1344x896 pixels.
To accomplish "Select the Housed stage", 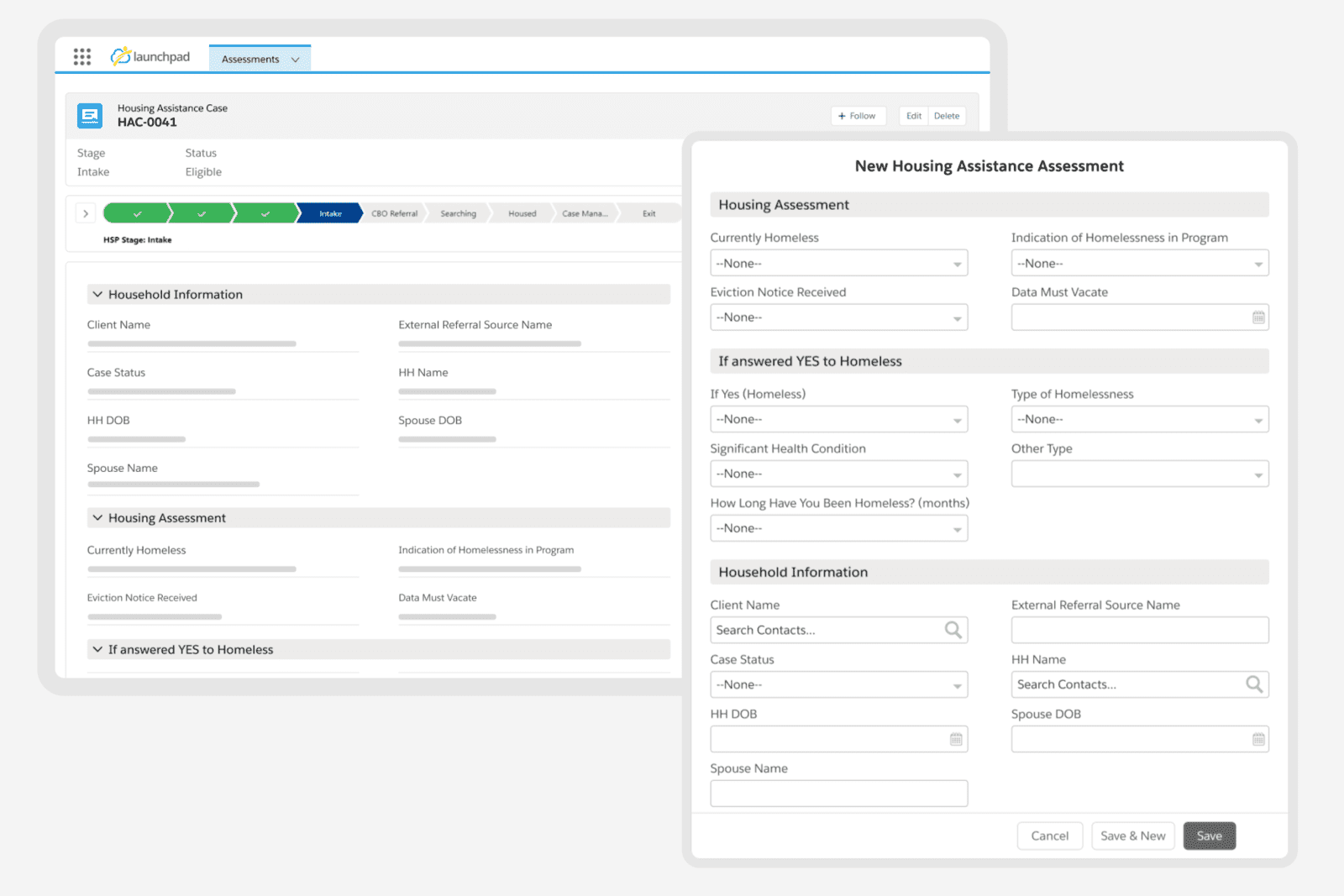I will click(522, 213).
